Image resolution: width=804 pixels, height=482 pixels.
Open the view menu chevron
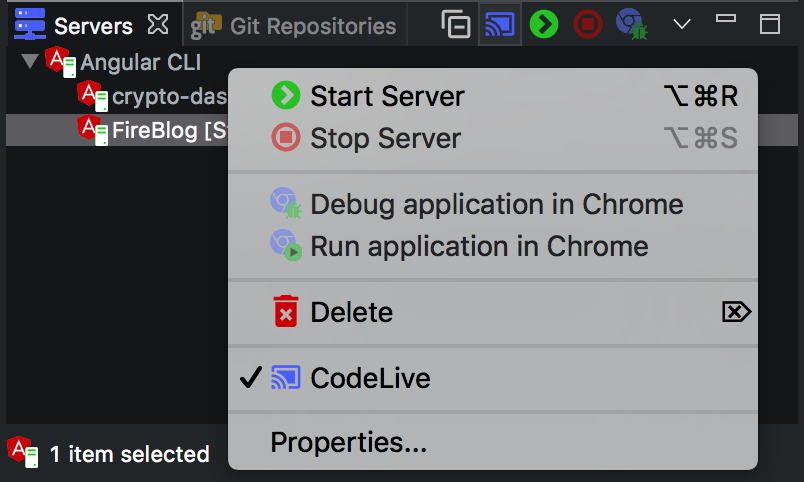tap(681, 24)
